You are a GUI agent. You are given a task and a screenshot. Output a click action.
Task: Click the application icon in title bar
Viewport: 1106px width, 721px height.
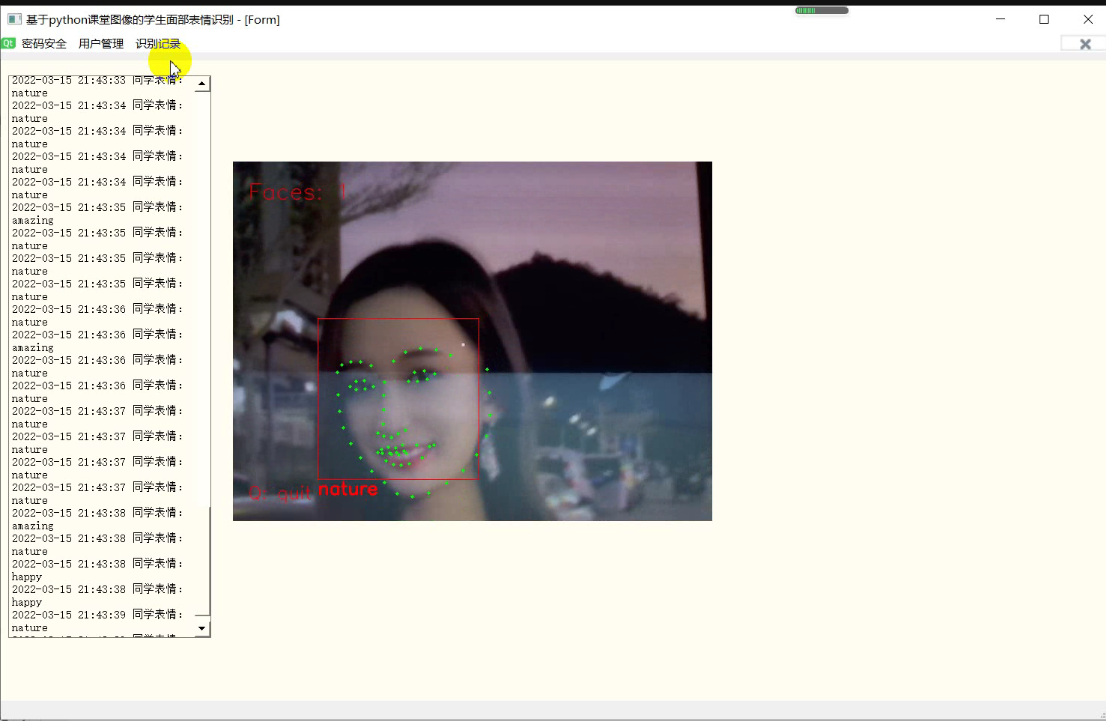[x=14, y=19]
